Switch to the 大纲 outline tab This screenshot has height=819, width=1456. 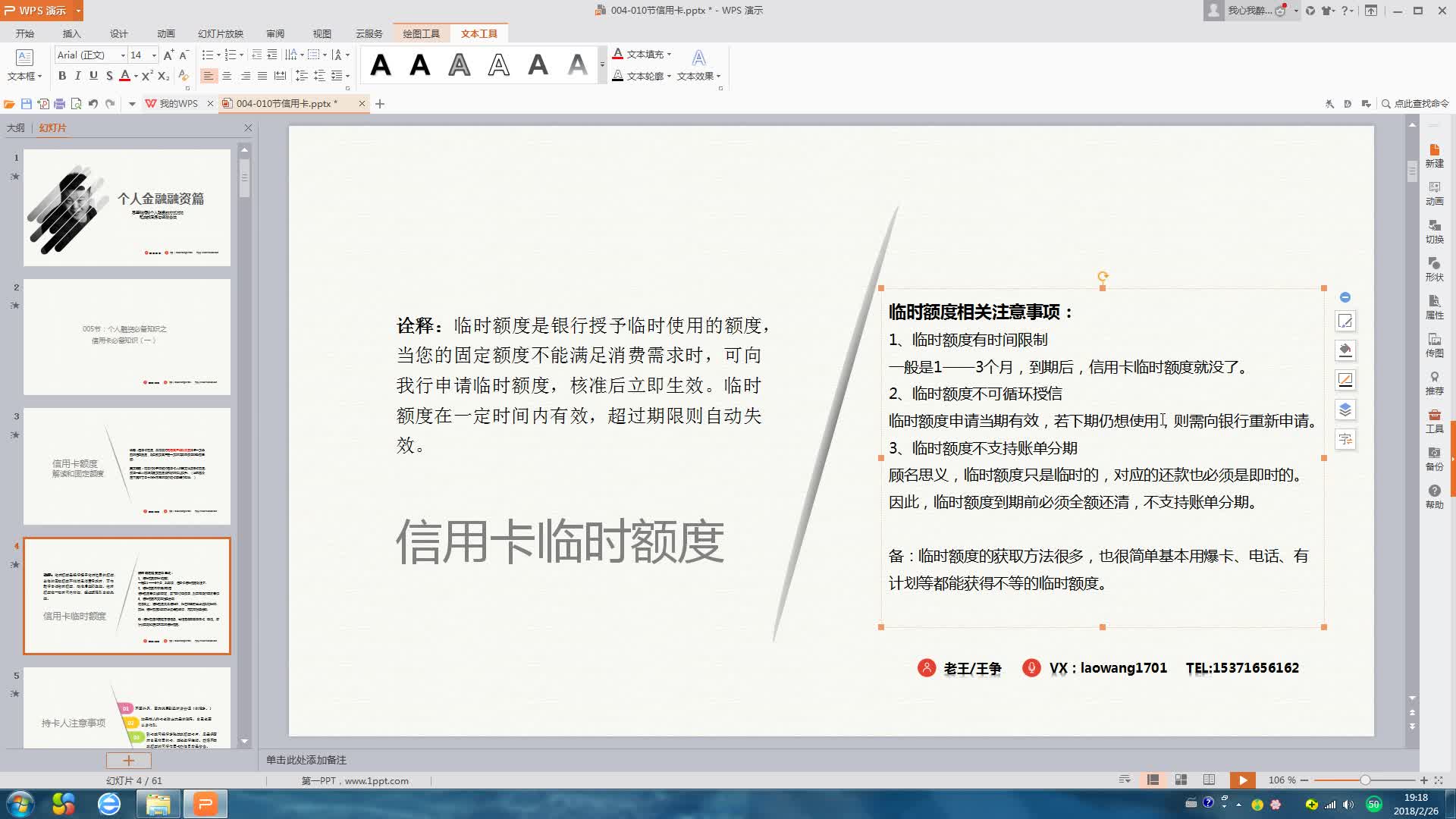coord(16,127)
